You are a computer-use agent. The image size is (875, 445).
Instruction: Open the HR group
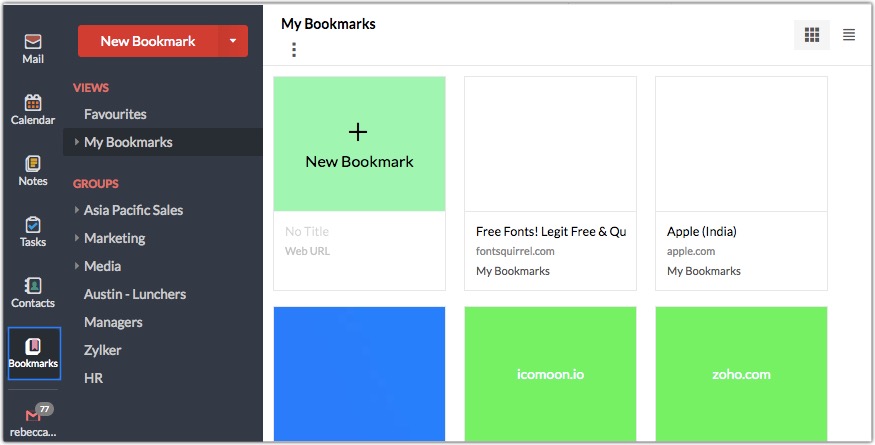click(93, 378)
